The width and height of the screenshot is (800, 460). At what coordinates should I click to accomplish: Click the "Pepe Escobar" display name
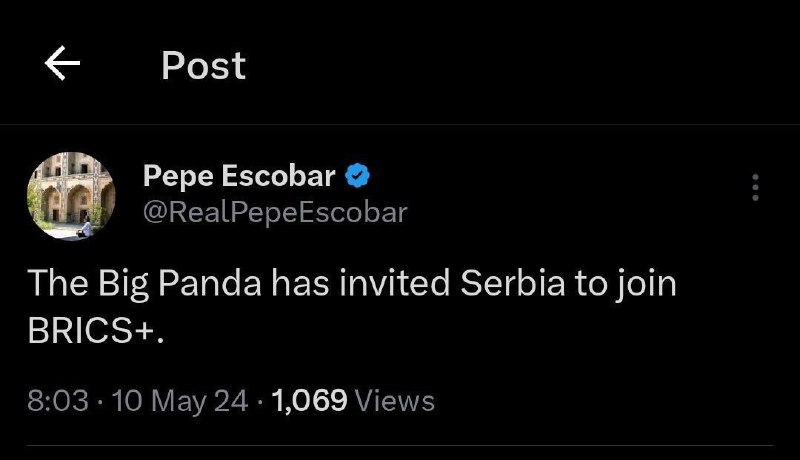pos(238,177)
